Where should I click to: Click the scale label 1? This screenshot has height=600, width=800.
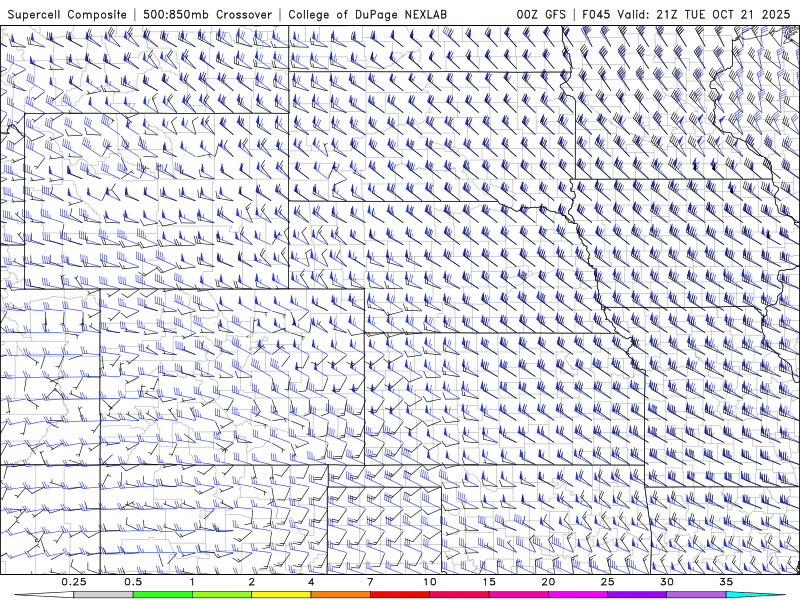click(x=192, y=582)
